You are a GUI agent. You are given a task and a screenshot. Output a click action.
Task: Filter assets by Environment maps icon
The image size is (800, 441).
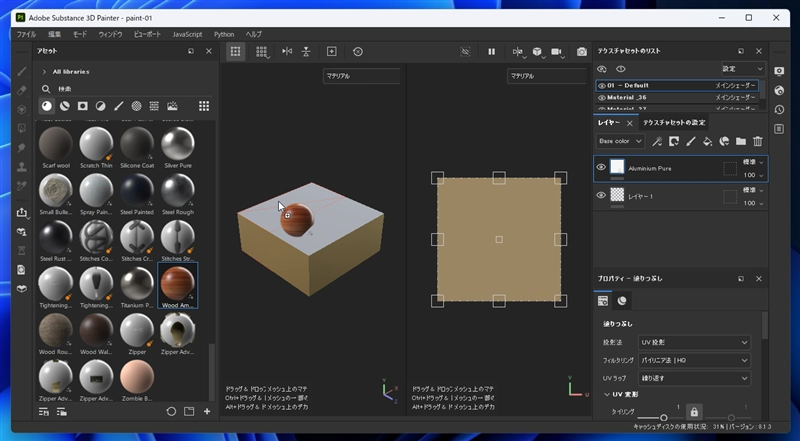[x=172, y=106]
